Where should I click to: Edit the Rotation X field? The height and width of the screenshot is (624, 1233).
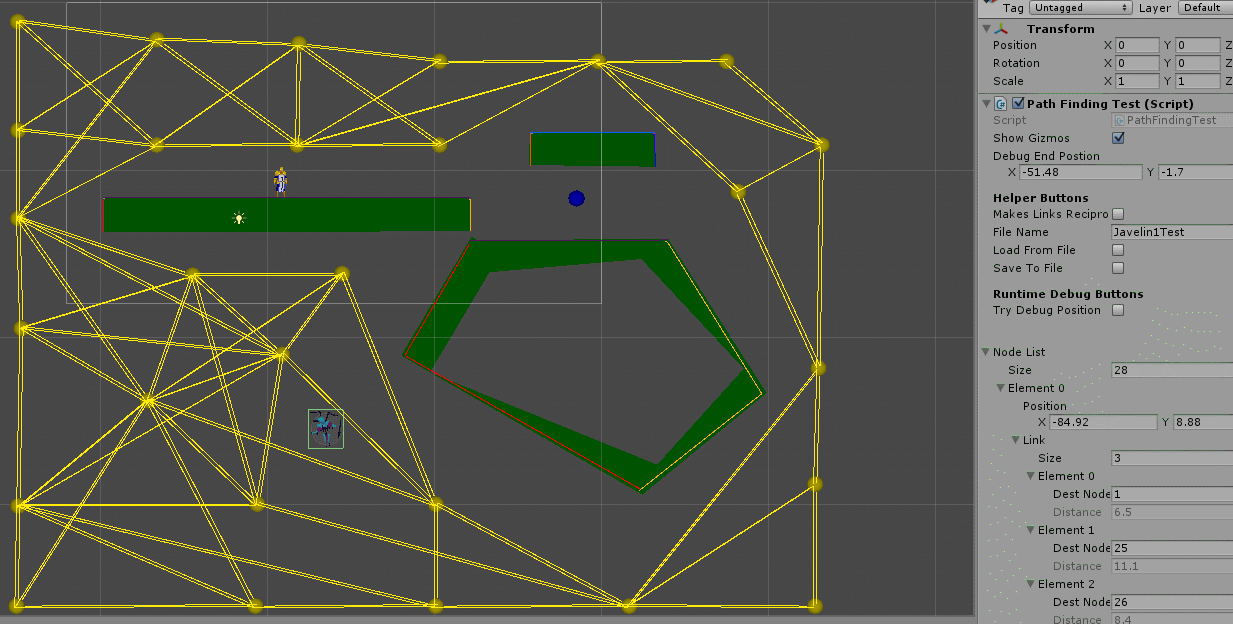pyautogui.click(x=1138, y=63)
